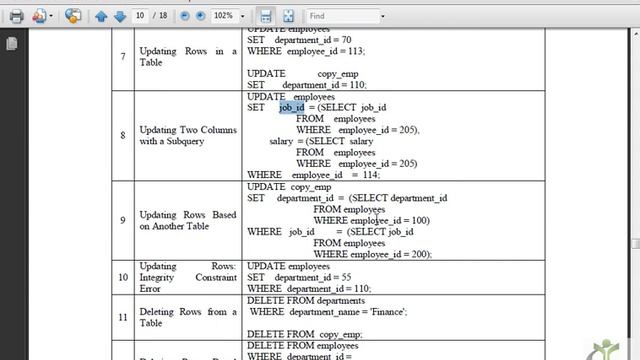The height and width of the screenshot is (360, 640).
Task: Click 'SET department_id = 70' line
Action: point(299,40)
